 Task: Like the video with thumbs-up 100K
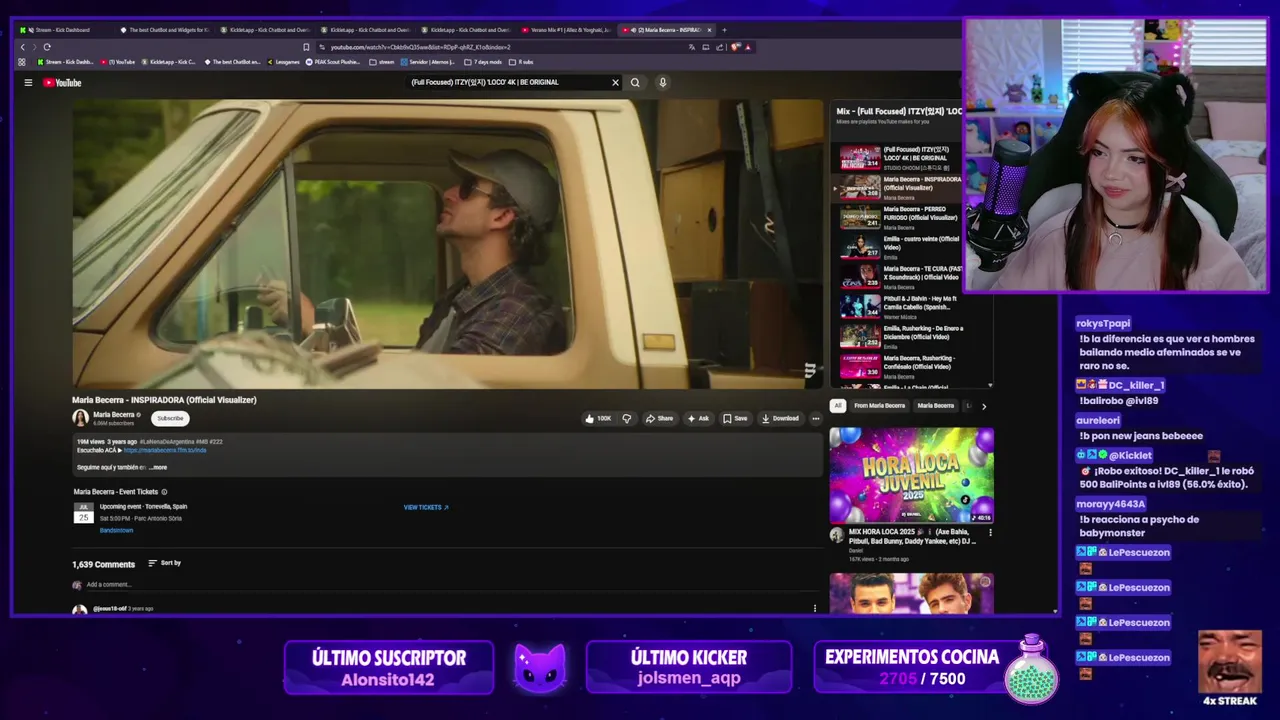(598, 418)
